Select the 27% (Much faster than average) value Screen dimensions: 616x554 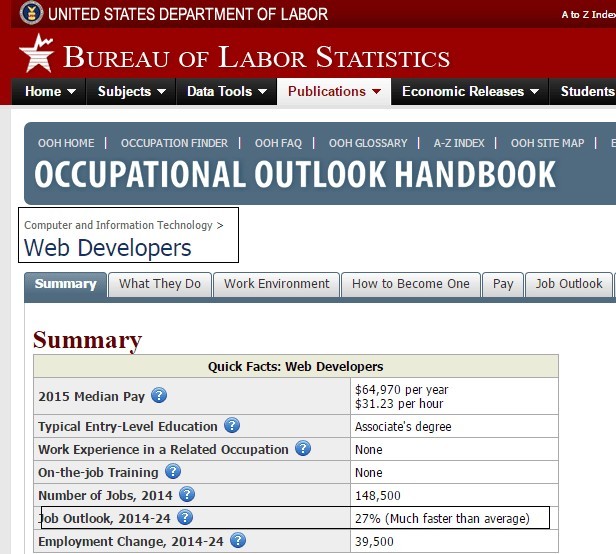(x=442, y=518)
